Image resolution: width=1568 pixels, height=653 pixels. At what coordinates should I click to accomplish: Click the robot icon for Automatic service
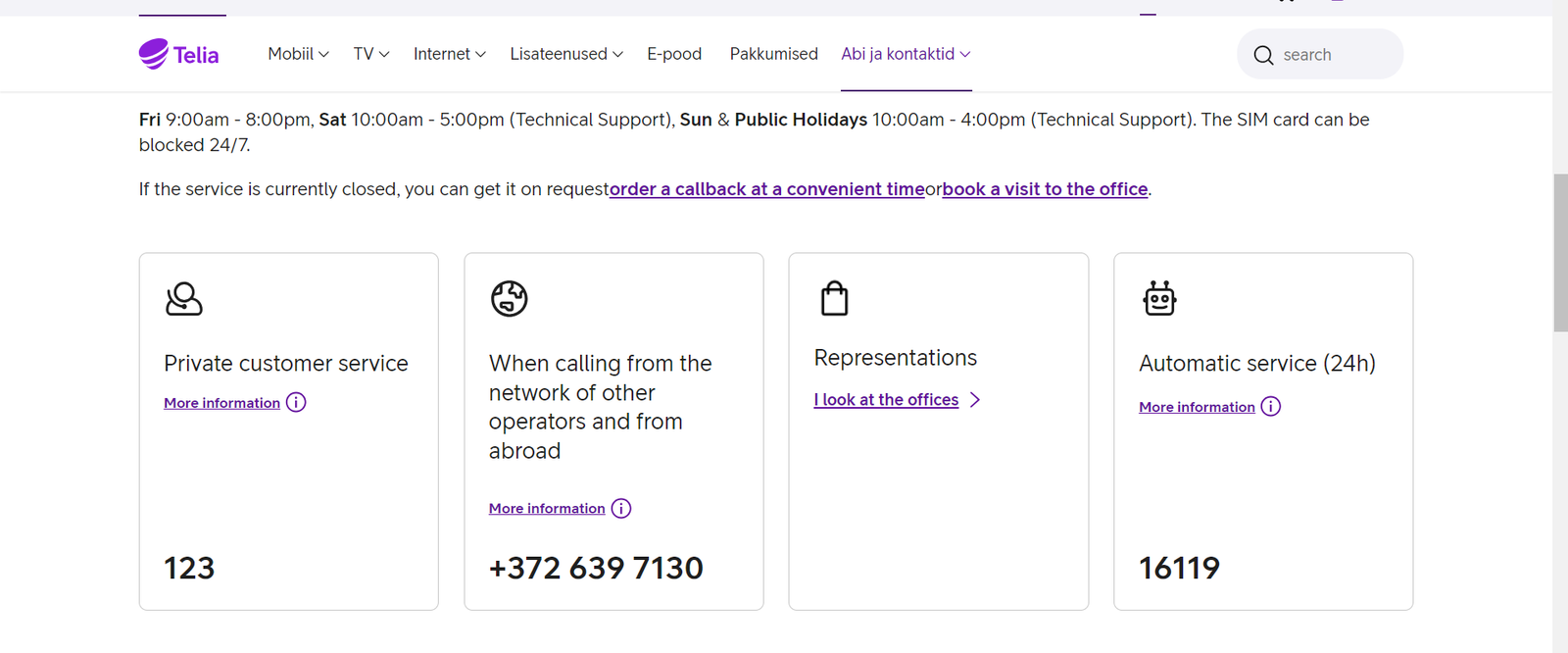coord(1158,299)
